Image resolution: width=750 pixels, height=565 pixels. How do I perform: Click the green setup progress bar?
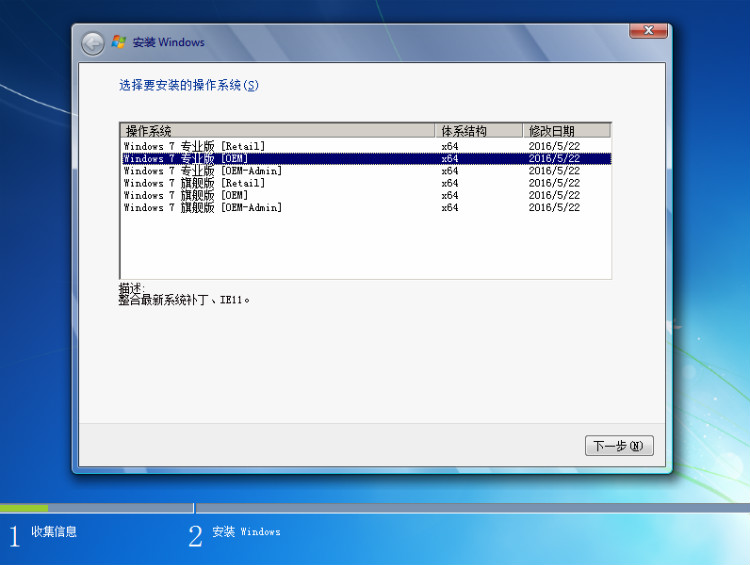coord(24,508)
